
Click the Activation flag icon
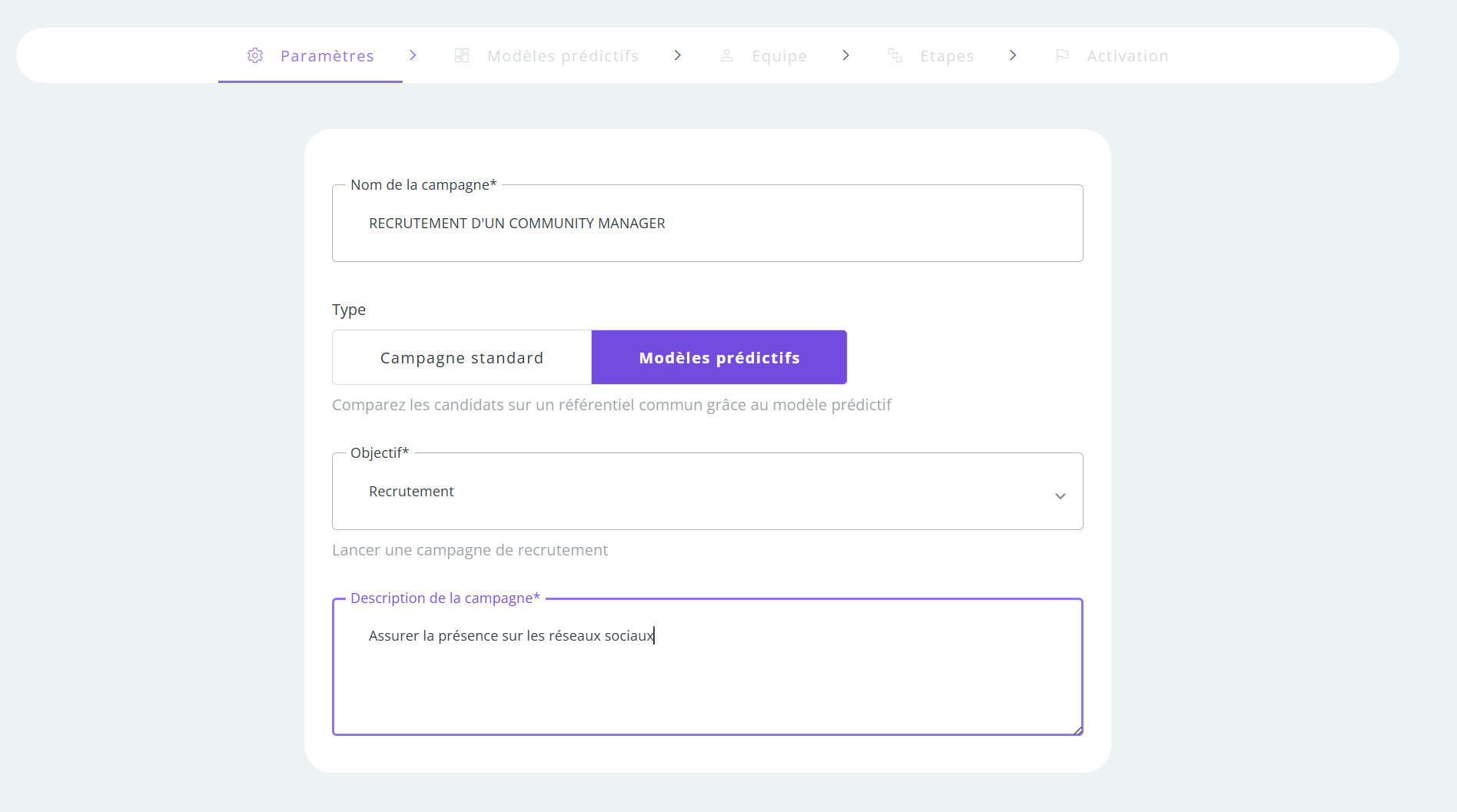coord(1062,55)
